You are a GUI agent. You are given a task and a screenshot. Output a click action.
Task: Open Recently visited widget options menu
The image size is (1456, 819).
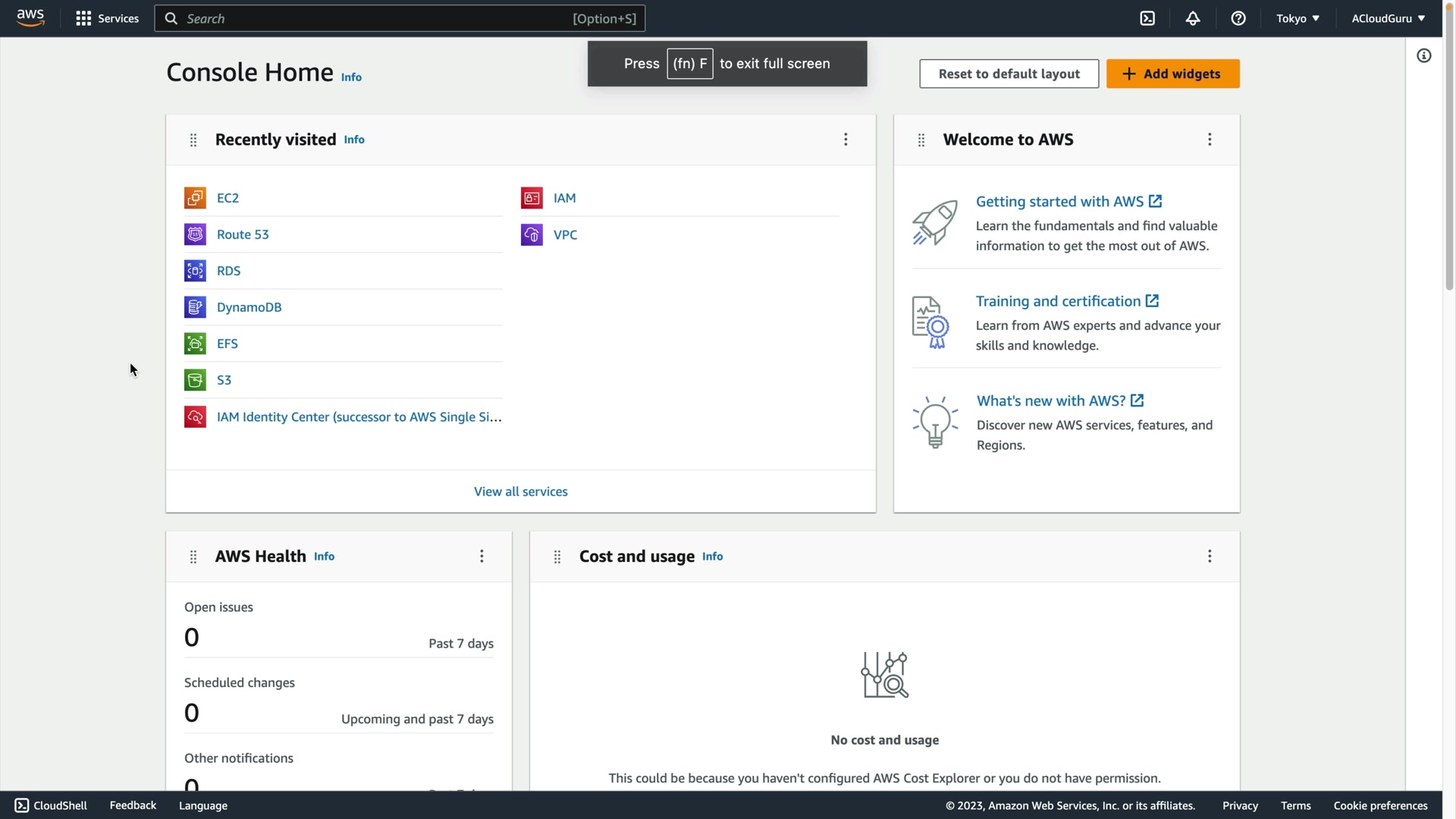(846, 140)
